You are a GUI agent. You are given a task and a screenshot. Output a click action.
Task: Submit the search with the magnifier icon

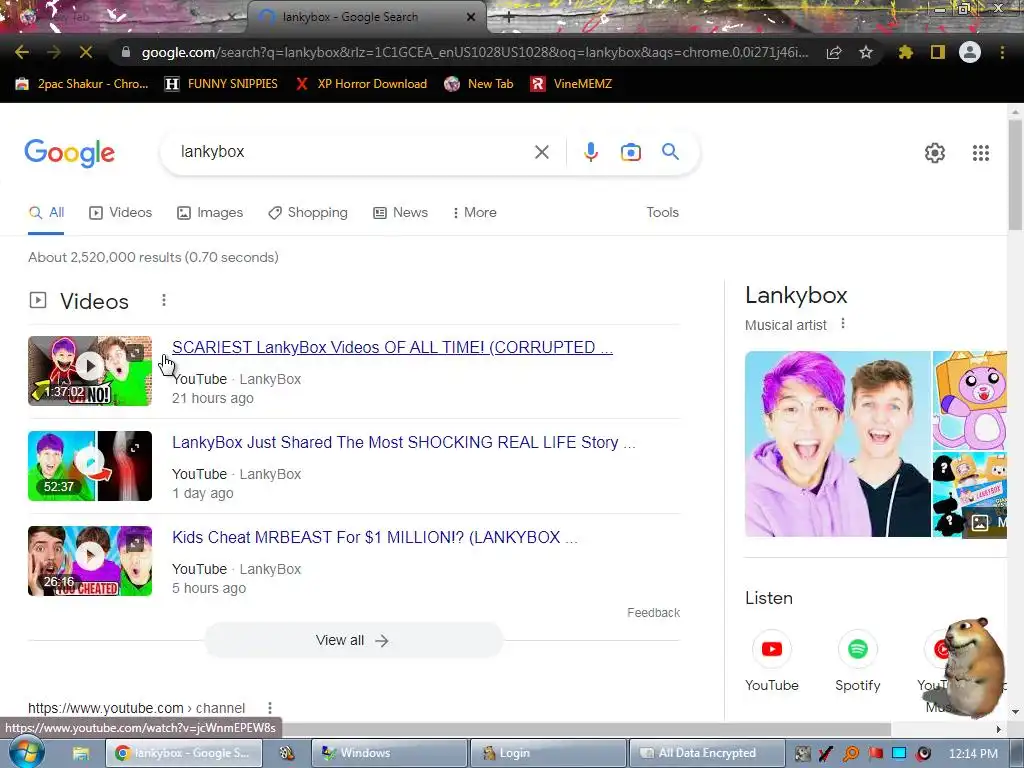point(670,152)
